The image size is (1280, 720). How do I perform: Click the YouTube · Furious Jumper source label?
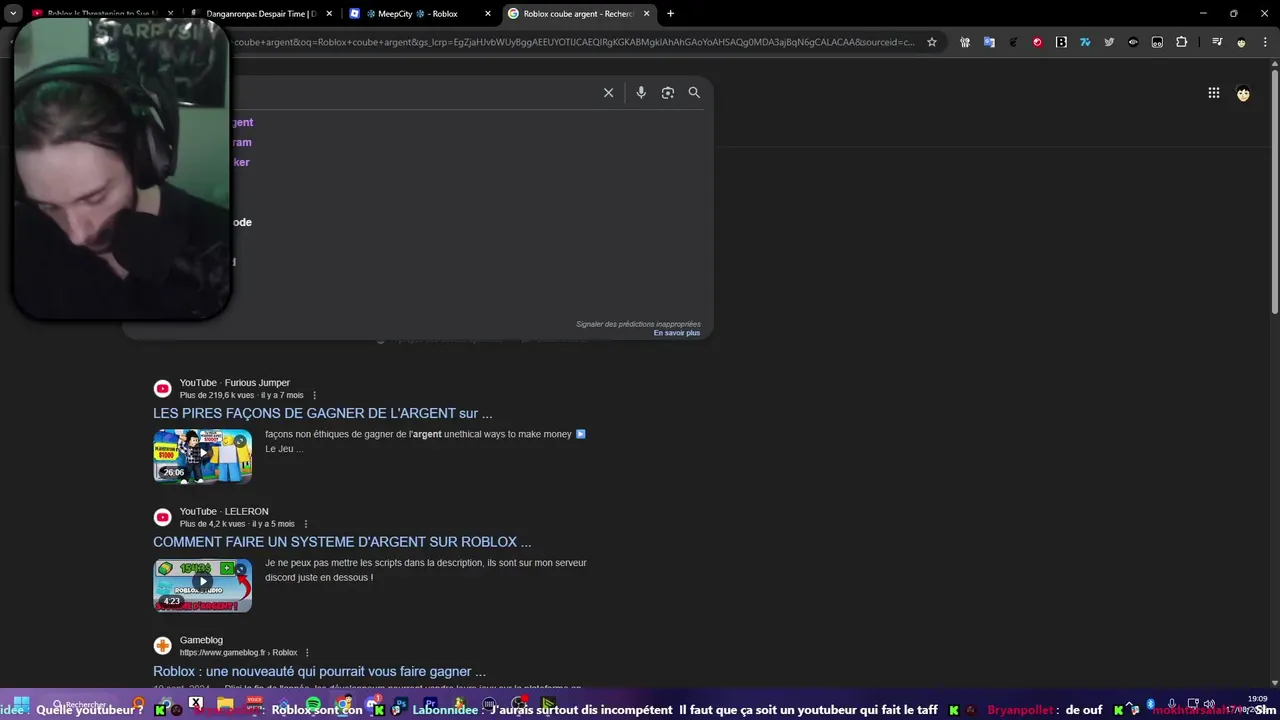(x=235, y=383)
